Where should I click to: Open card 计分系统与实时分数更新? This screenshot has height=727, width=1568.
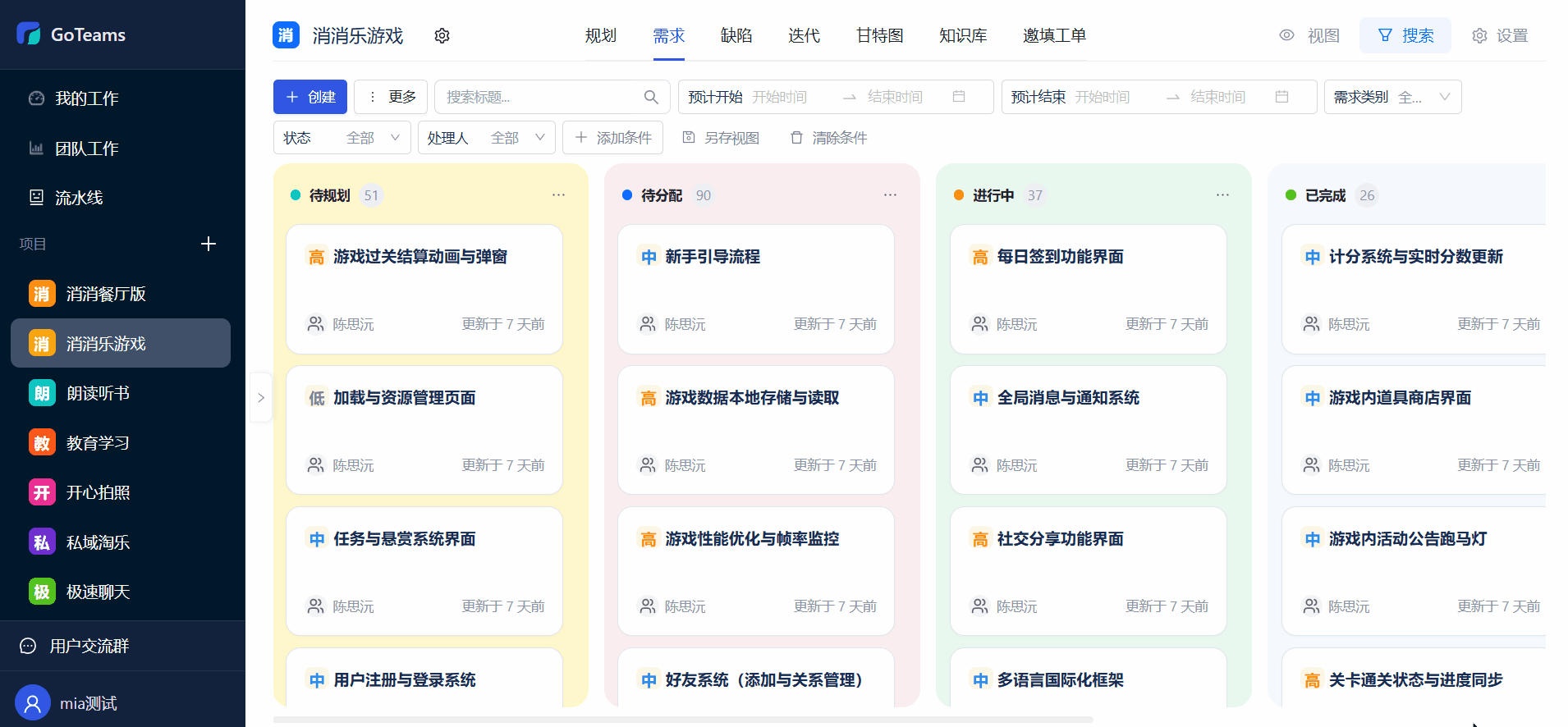pyautogui.click(x=1414, y=289)
